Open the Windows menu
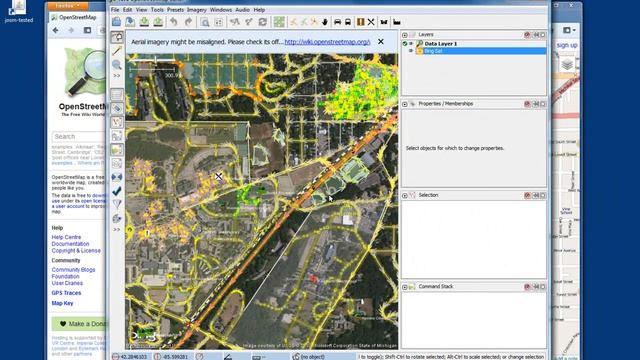The image size is (640, 360). pos(220,10)
